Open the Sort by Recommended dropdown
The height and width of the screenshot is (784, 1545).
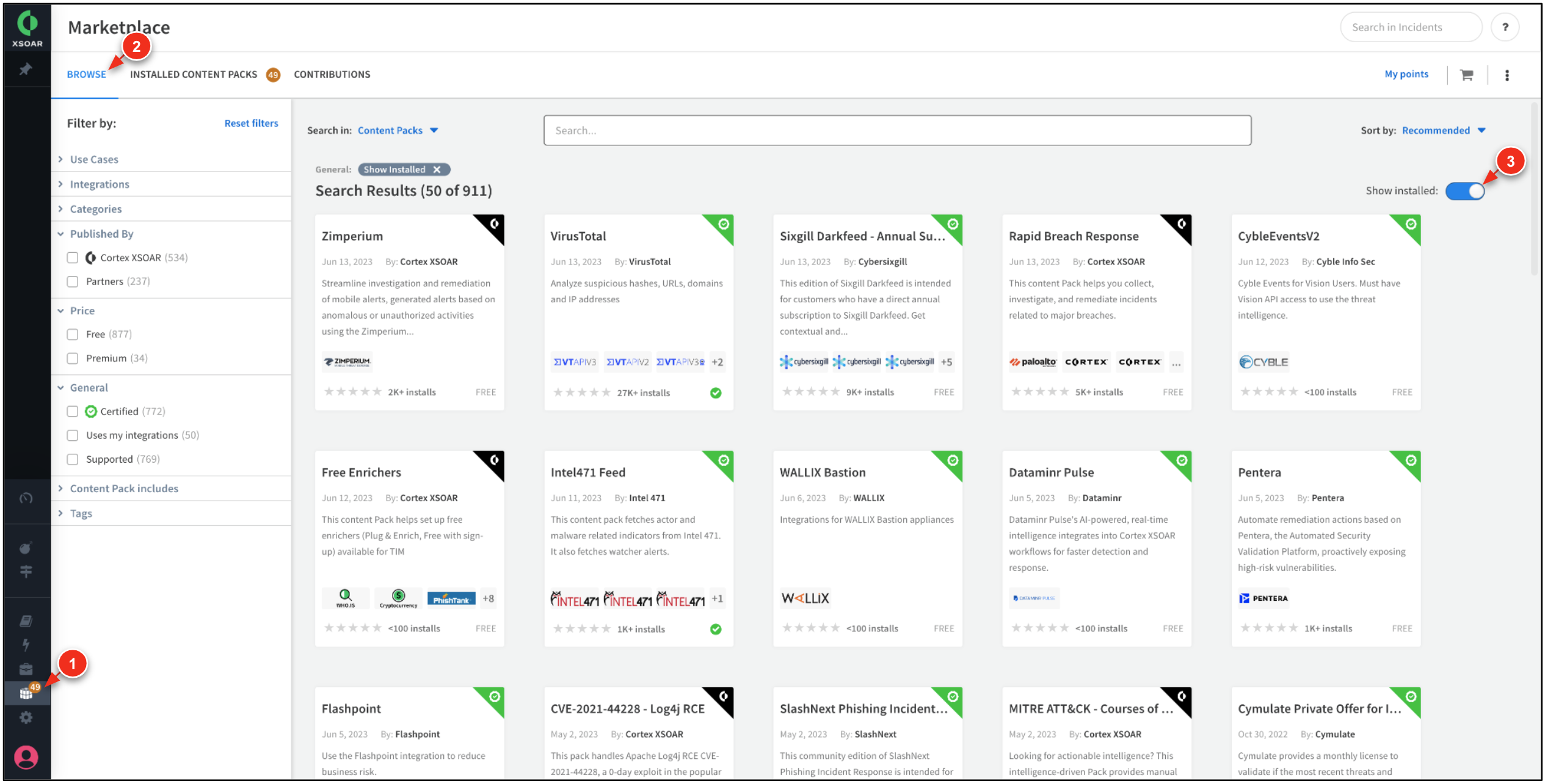click(1443, 130)
